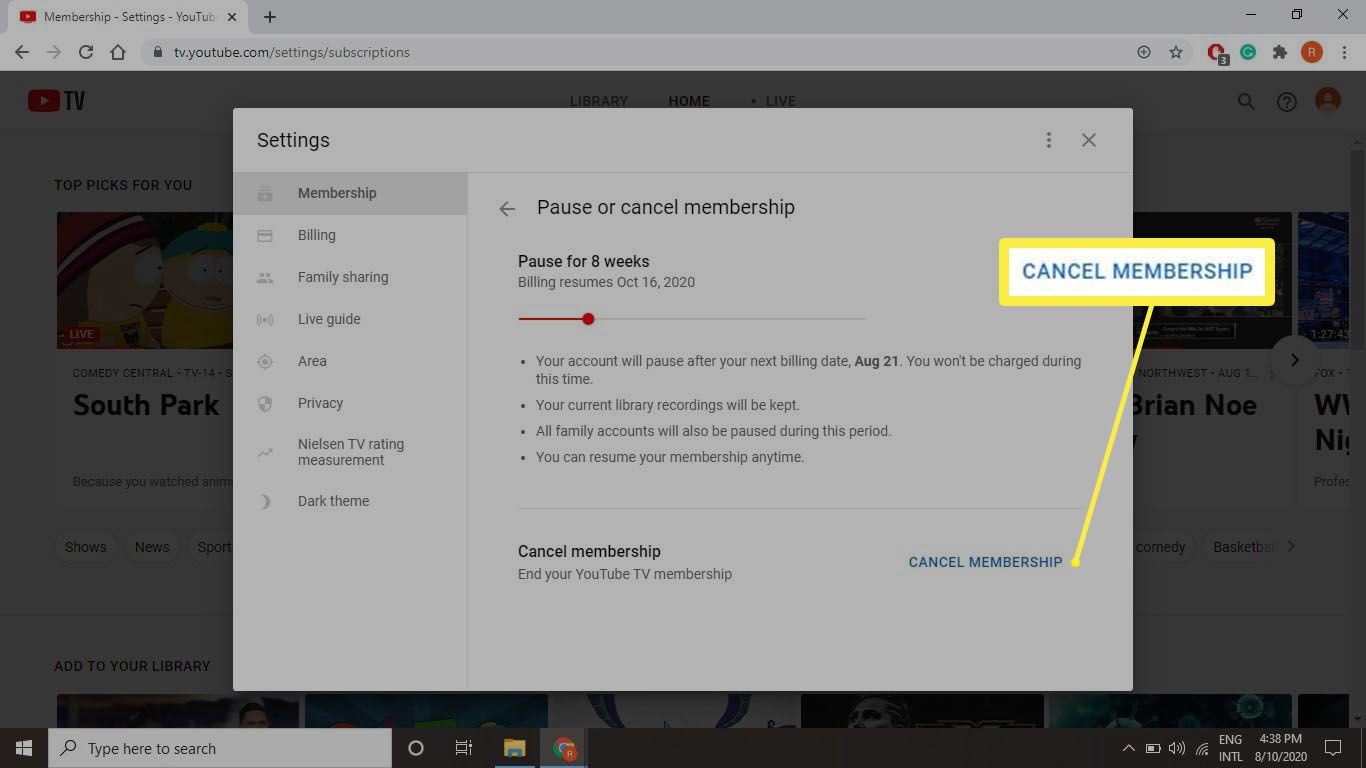Open the notification center icon
The width and height of the screenshot is (1366, 768).
coord(1332,748)
